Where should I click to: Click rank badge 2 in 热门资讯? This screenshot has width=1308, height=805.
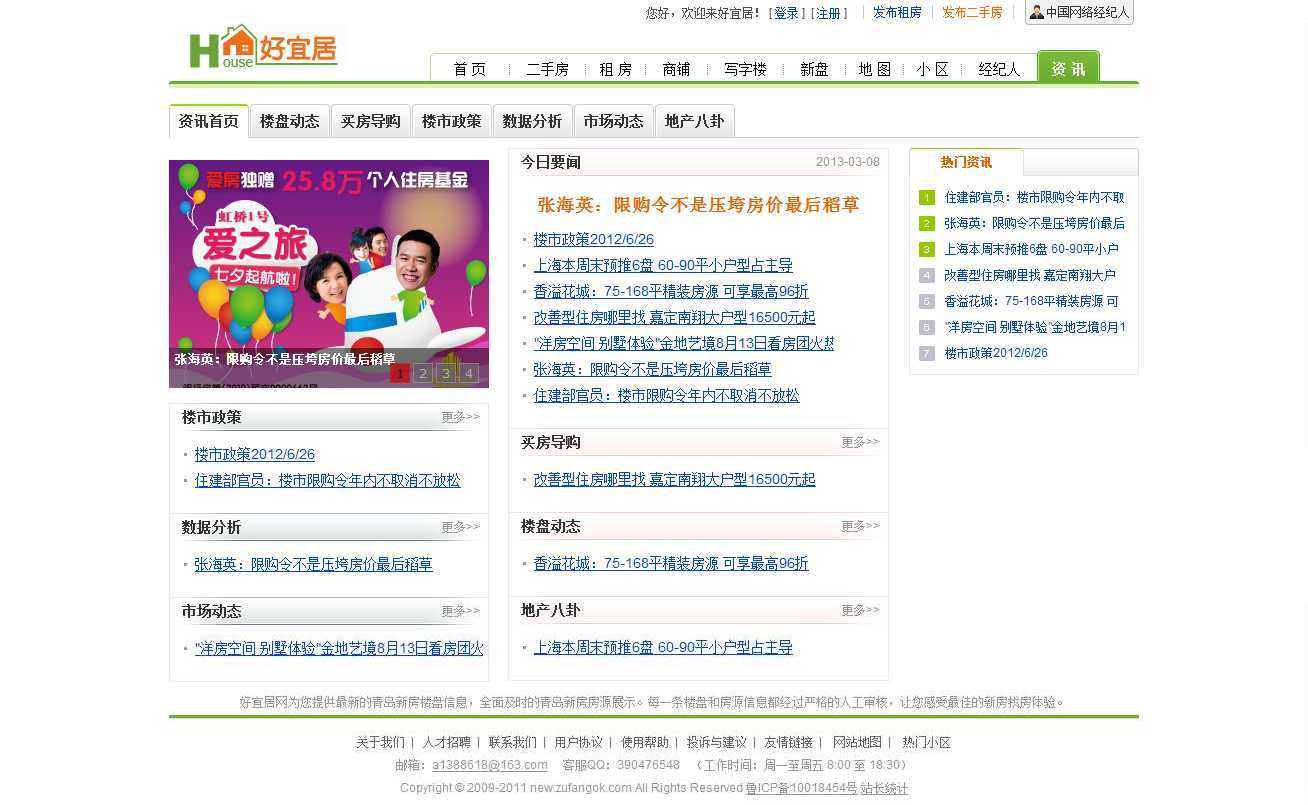pos(927,224)
